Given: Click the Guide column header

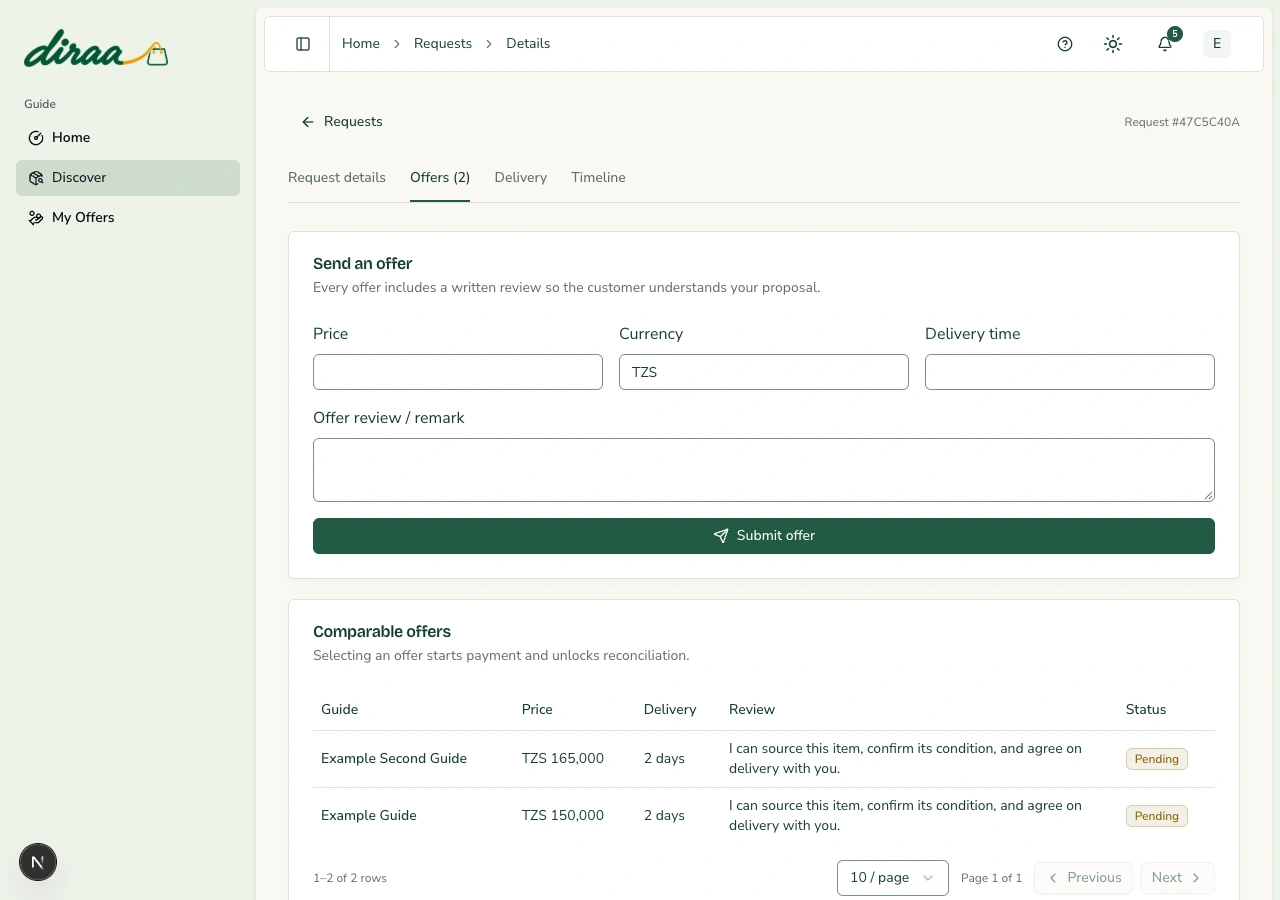Looking at the screenshot, I should [x=339, y=710].
